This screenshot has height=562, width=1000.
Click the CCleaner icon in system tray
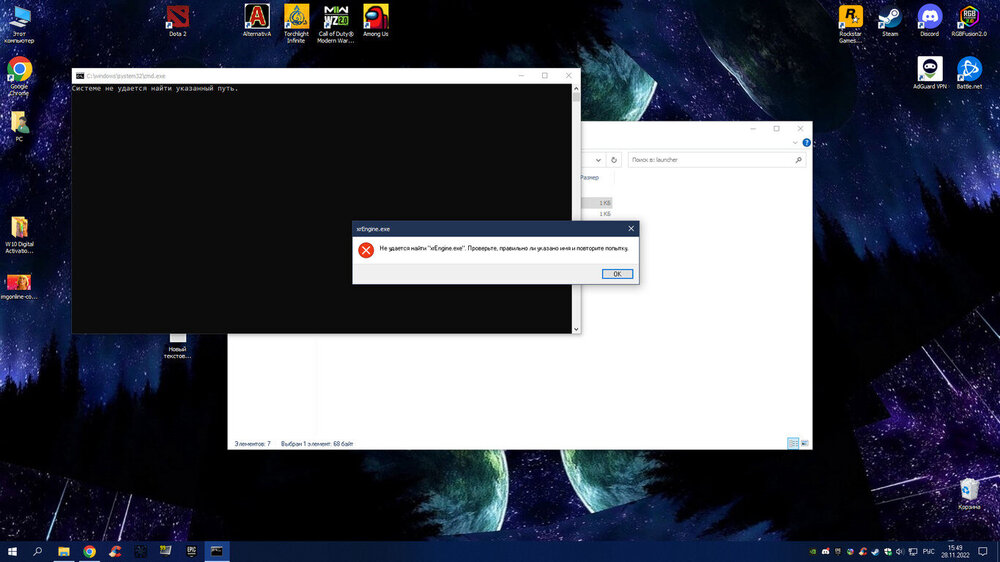click(862, 552)
